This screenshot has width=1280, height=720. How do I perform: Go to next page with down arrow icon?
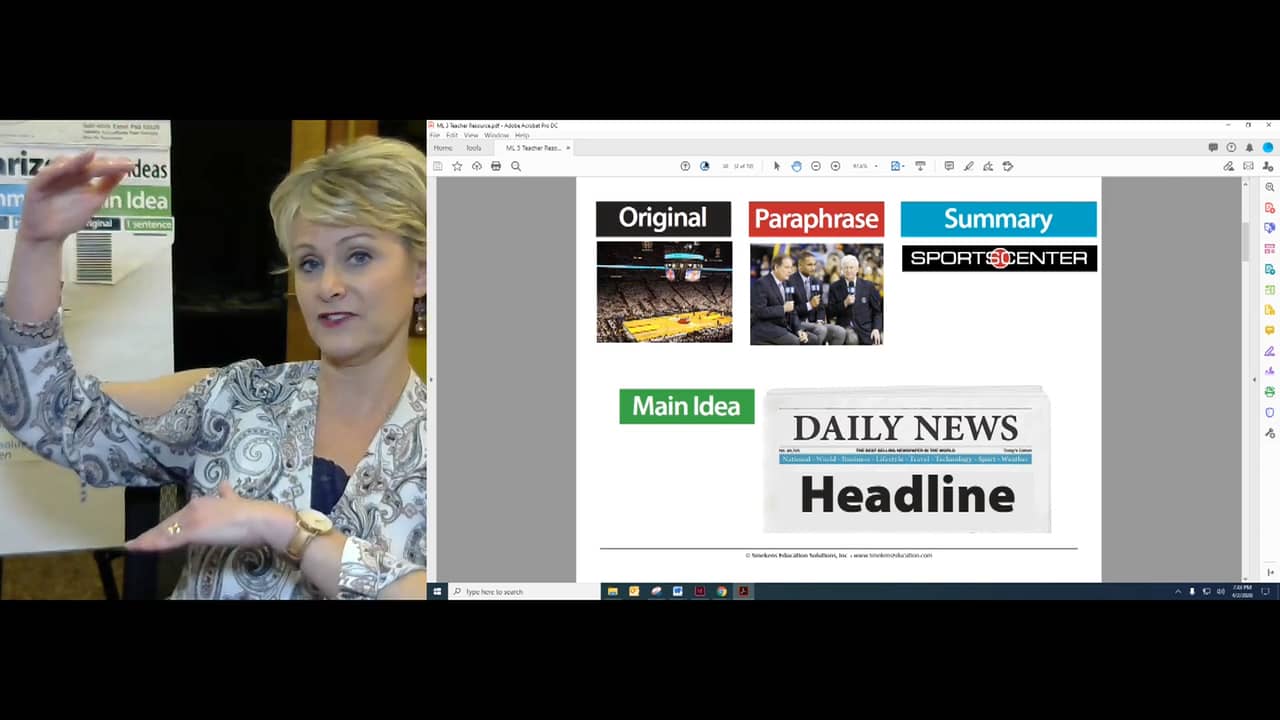click(704, 166)
